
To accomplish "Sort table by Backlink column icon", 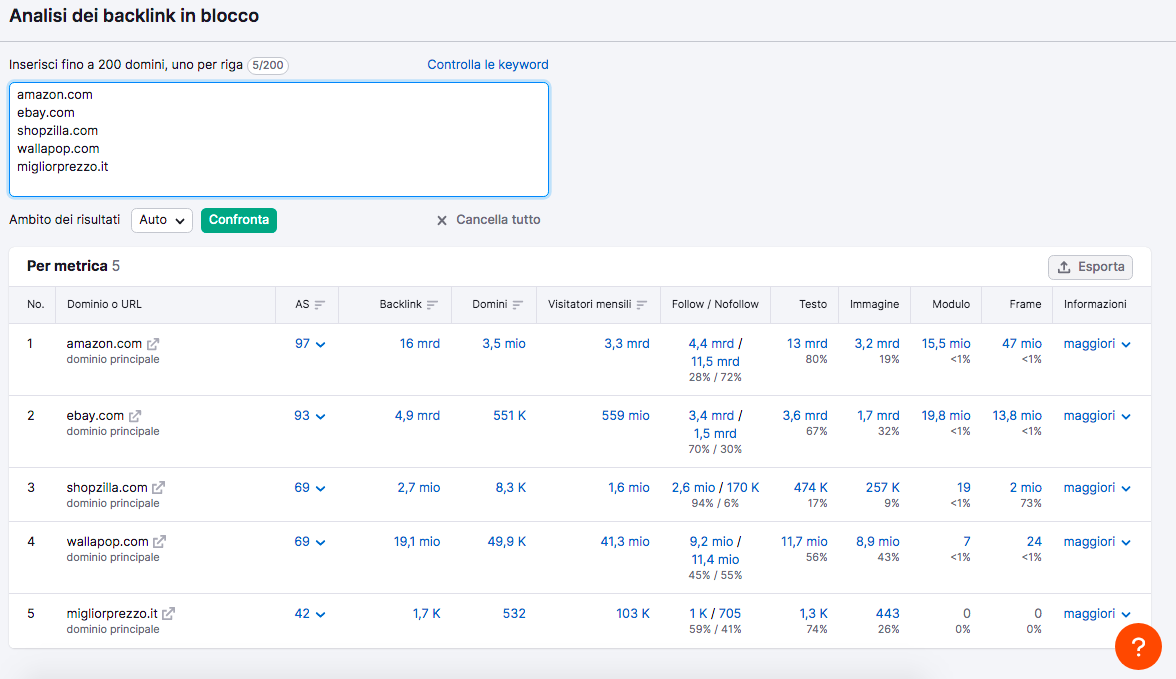I will pyautogui.click(x=433, y=305).
